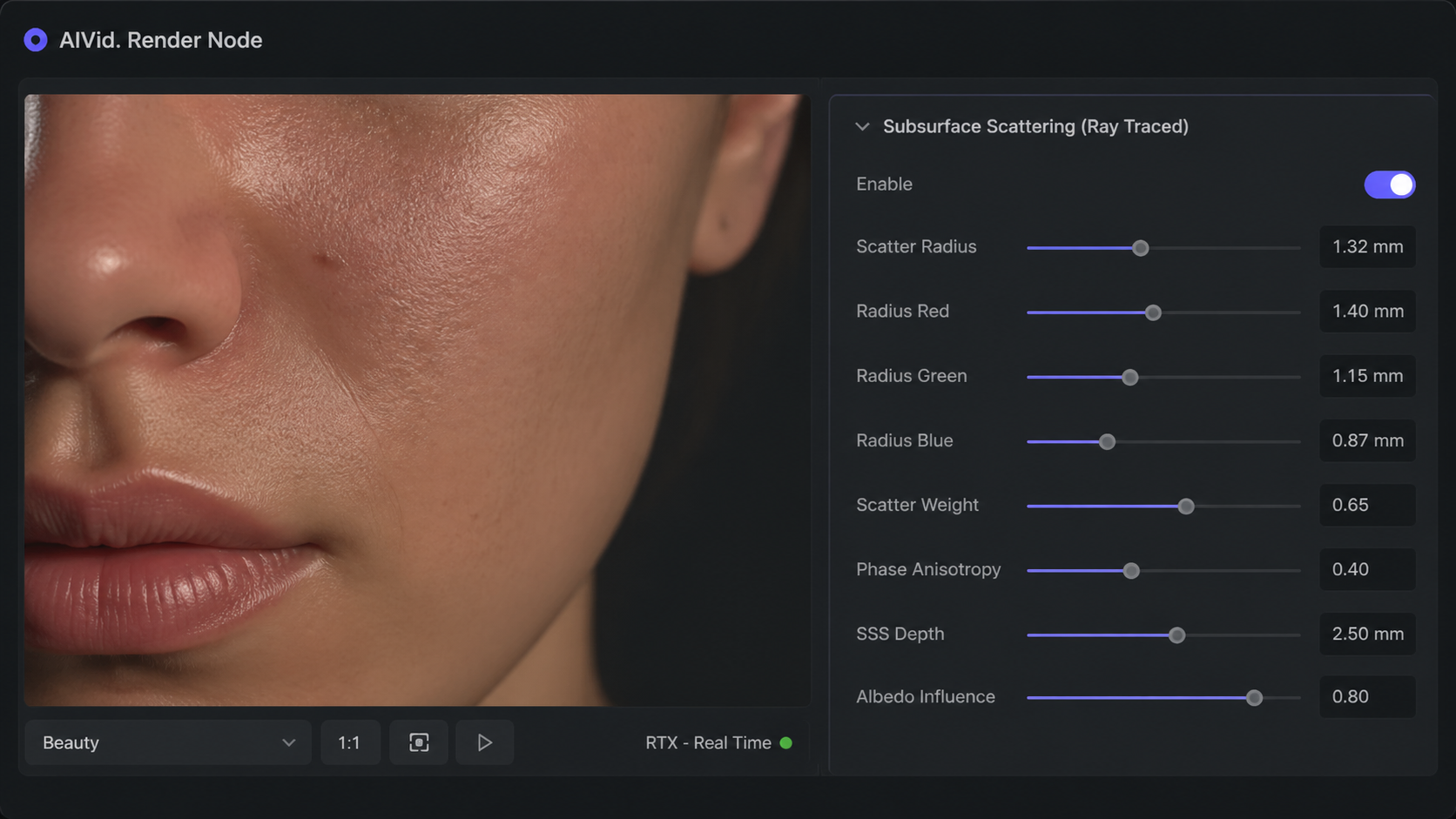Disable the Subsurface Scattering Enable switch

pyautogui.click(x=1389, y=185)
